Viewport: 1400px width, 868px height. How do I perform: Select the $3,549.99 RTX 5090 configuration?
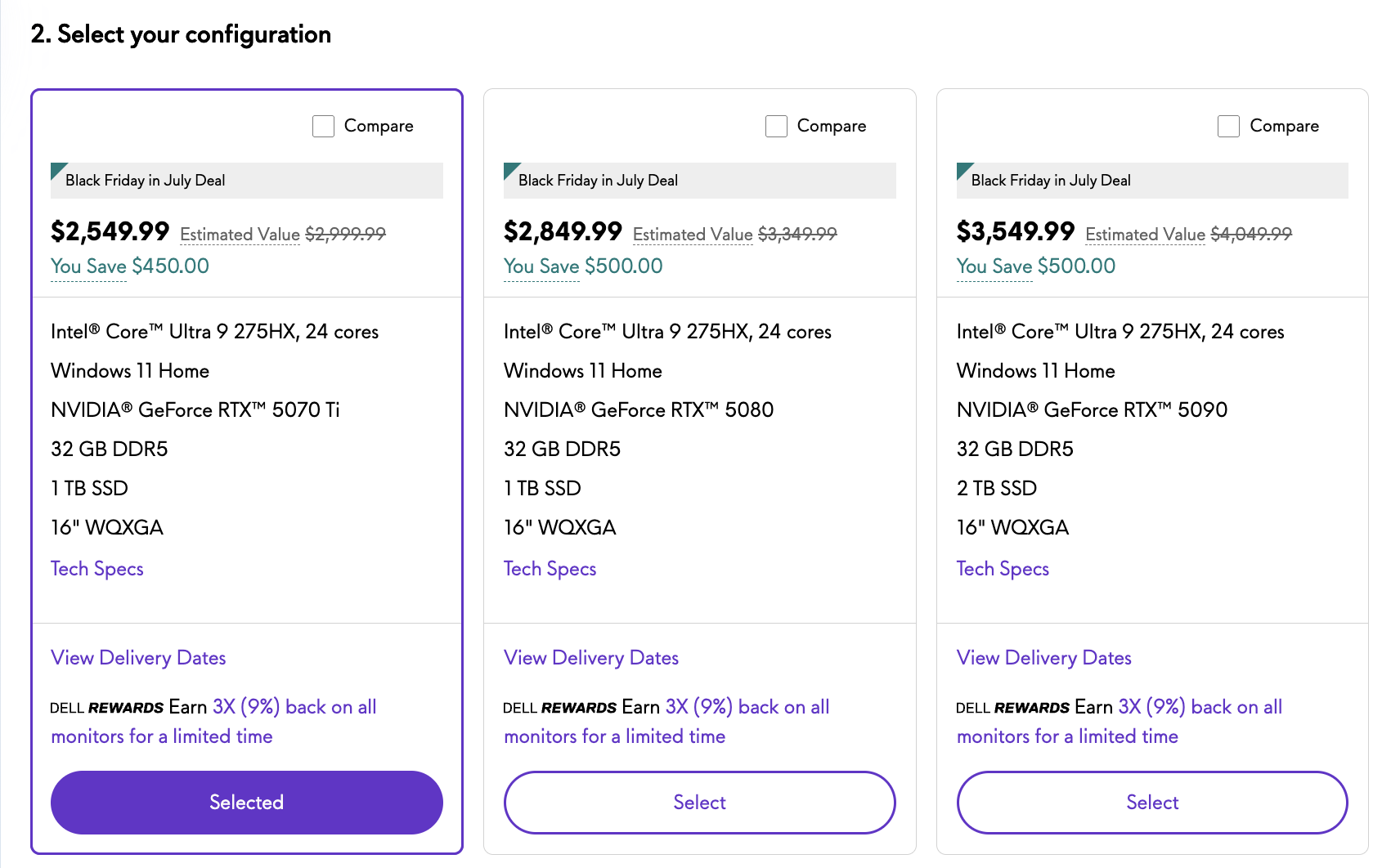coord(1151,802)
